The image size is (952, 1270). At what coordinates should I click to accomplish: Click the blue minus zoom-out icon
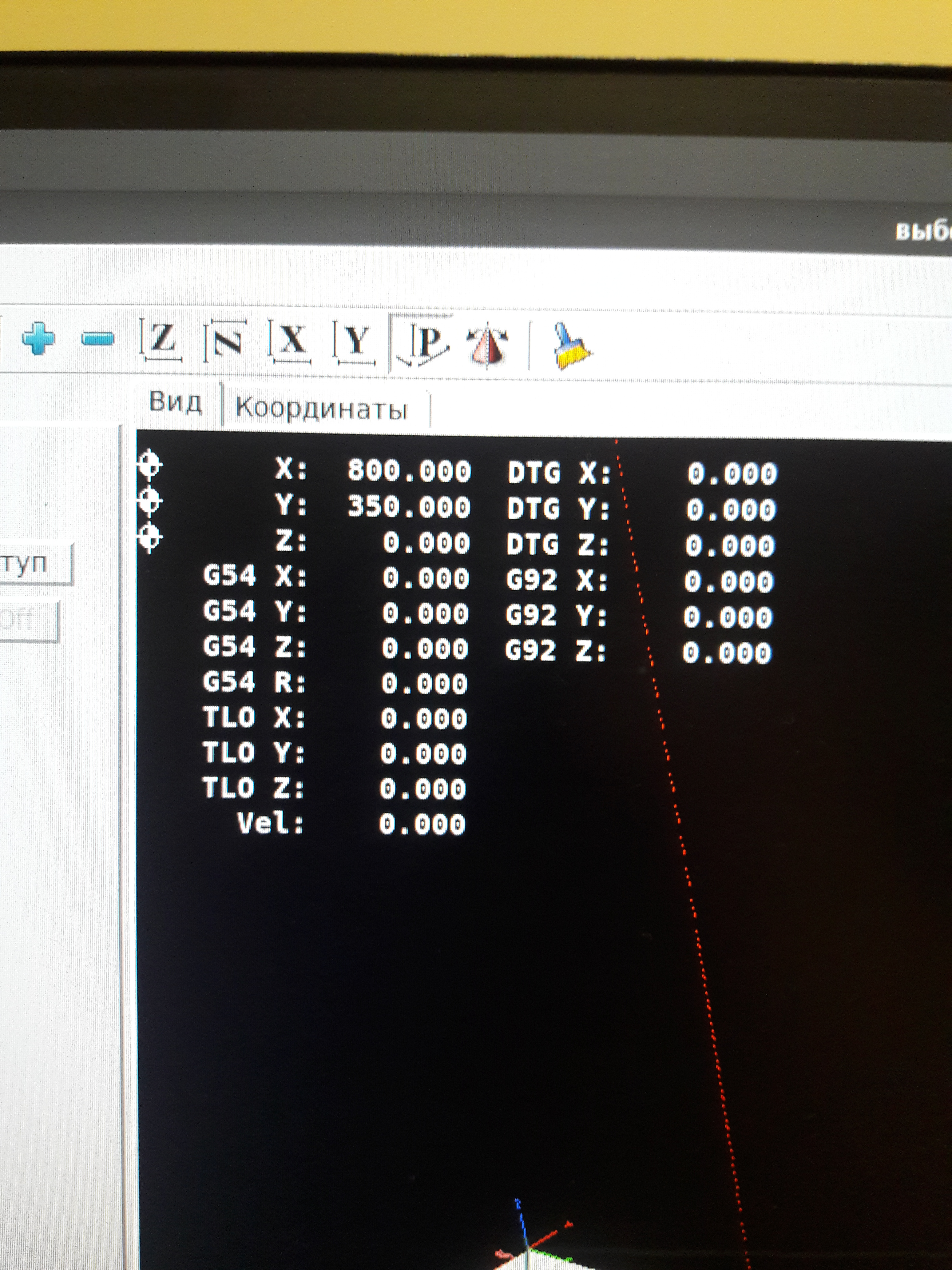click(97, 339)
